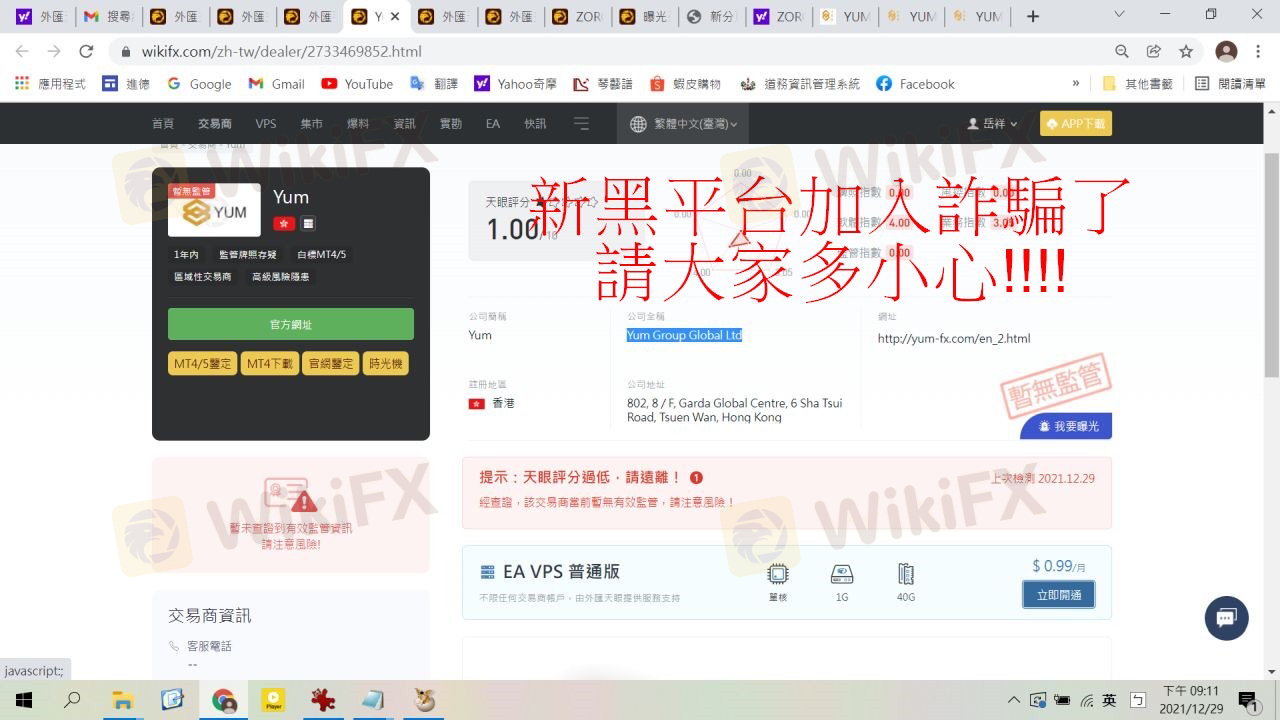Click the YUM broker logo thumbnail

214,210
